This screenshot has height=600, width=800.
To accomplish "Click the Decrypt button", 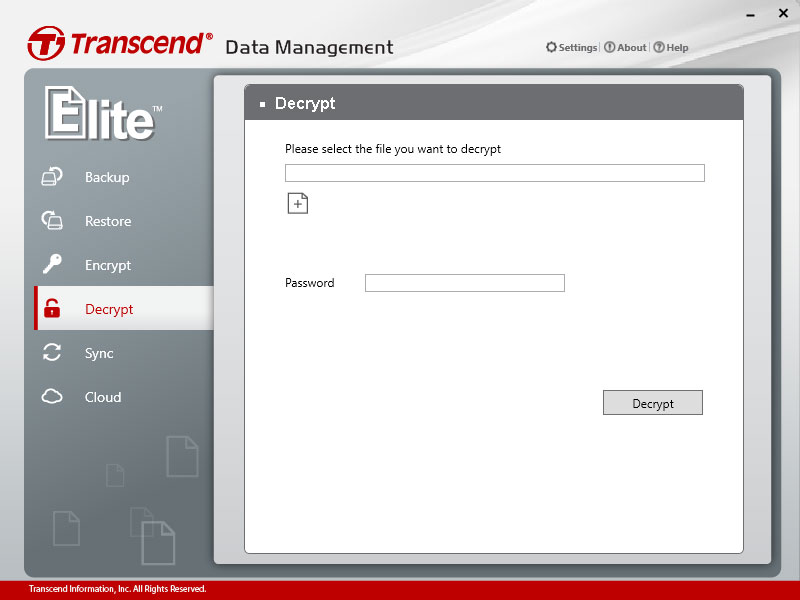I will click(x=653, y=403).
